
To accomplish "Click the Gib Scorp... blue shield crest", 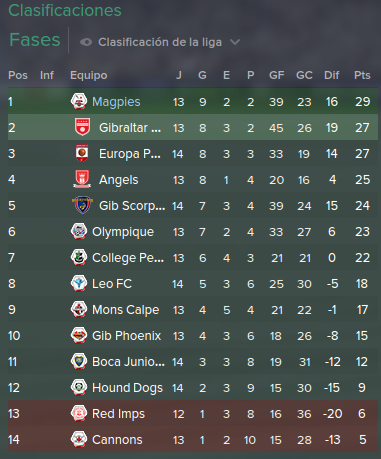I will (82, 205).
